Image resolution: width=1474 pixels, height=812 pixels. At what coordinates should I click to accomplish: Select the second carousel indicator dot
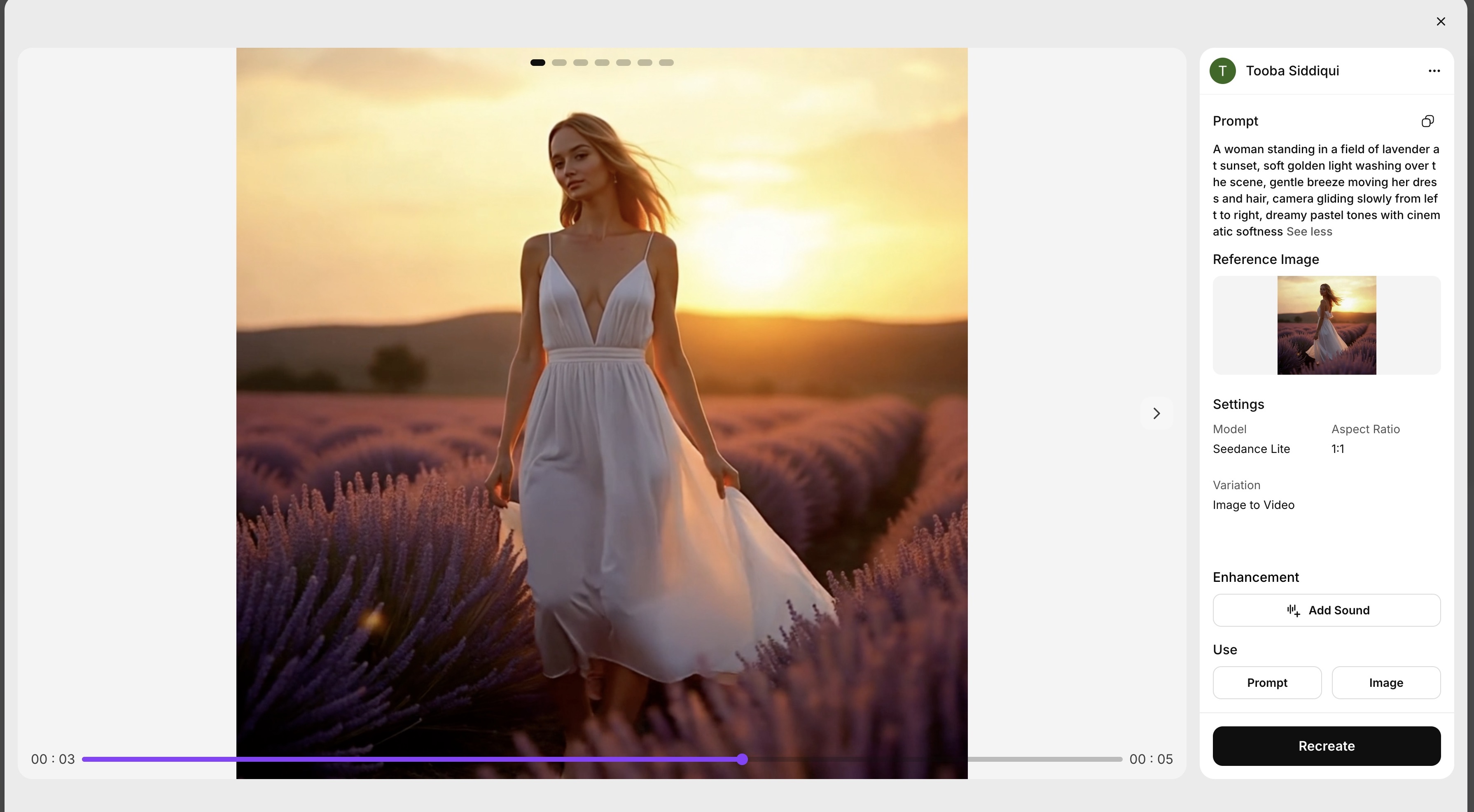point(559,62)
